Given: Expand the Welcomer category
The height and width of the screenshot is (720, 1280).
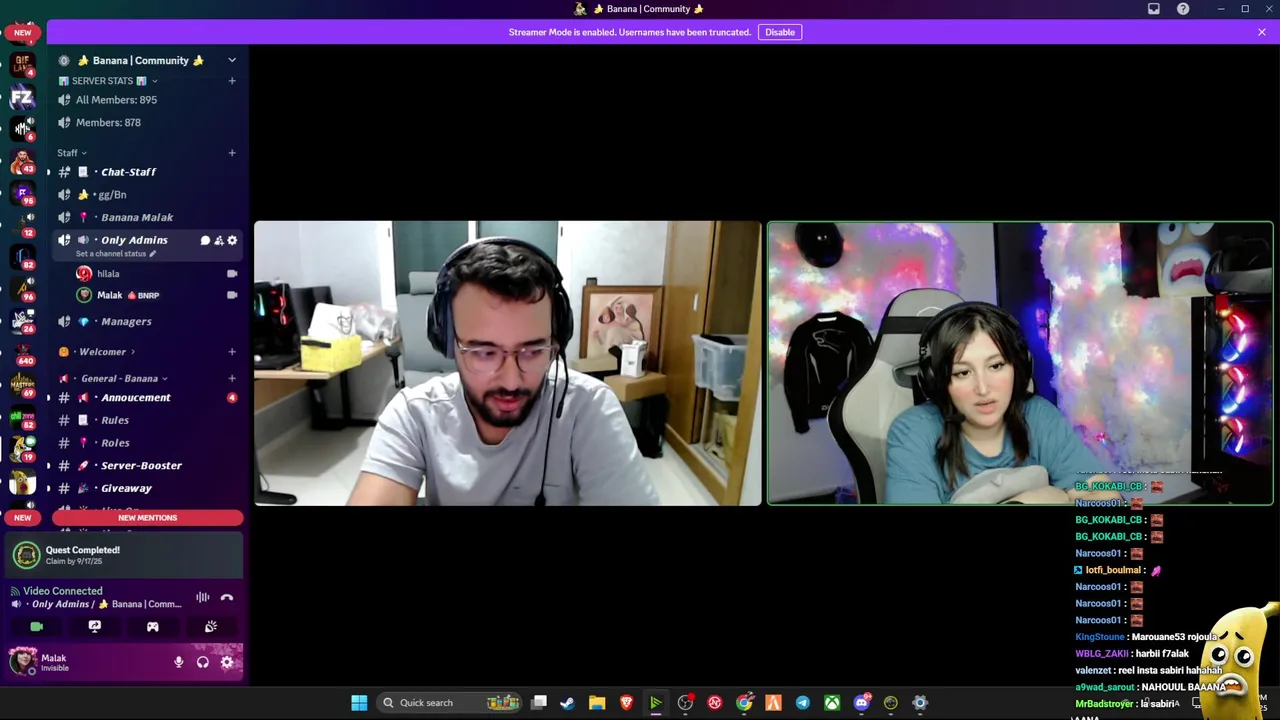Looking at the screenshot, I should coord(97,352).
